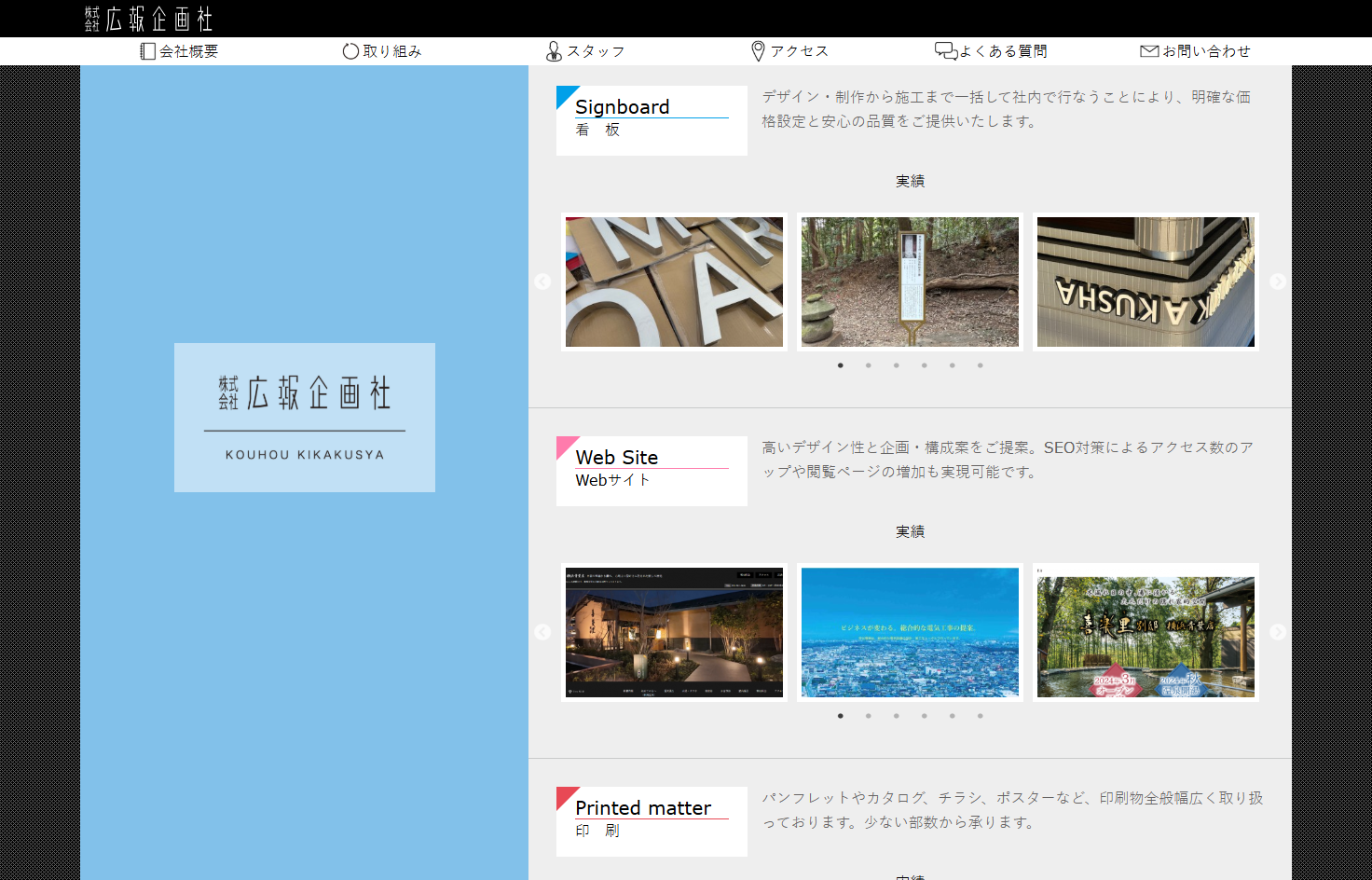Viewport: 1372px width, 880px height.
Task: Click the Web Site heading card
Action: point(652,471)
